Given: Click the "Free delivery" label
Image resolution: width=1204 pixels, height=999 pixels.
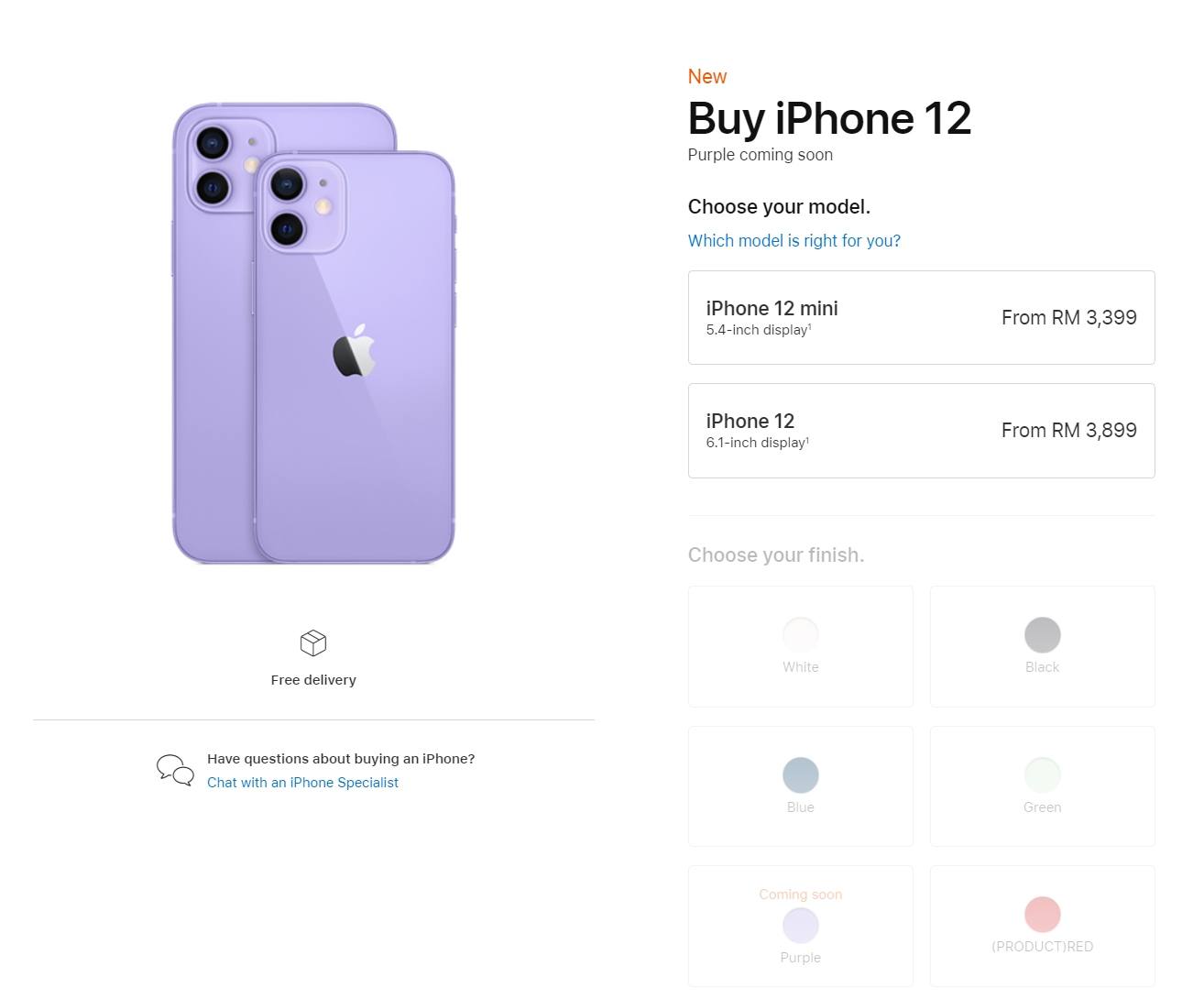Looking at the screenshot, I should tap(313, 680).
